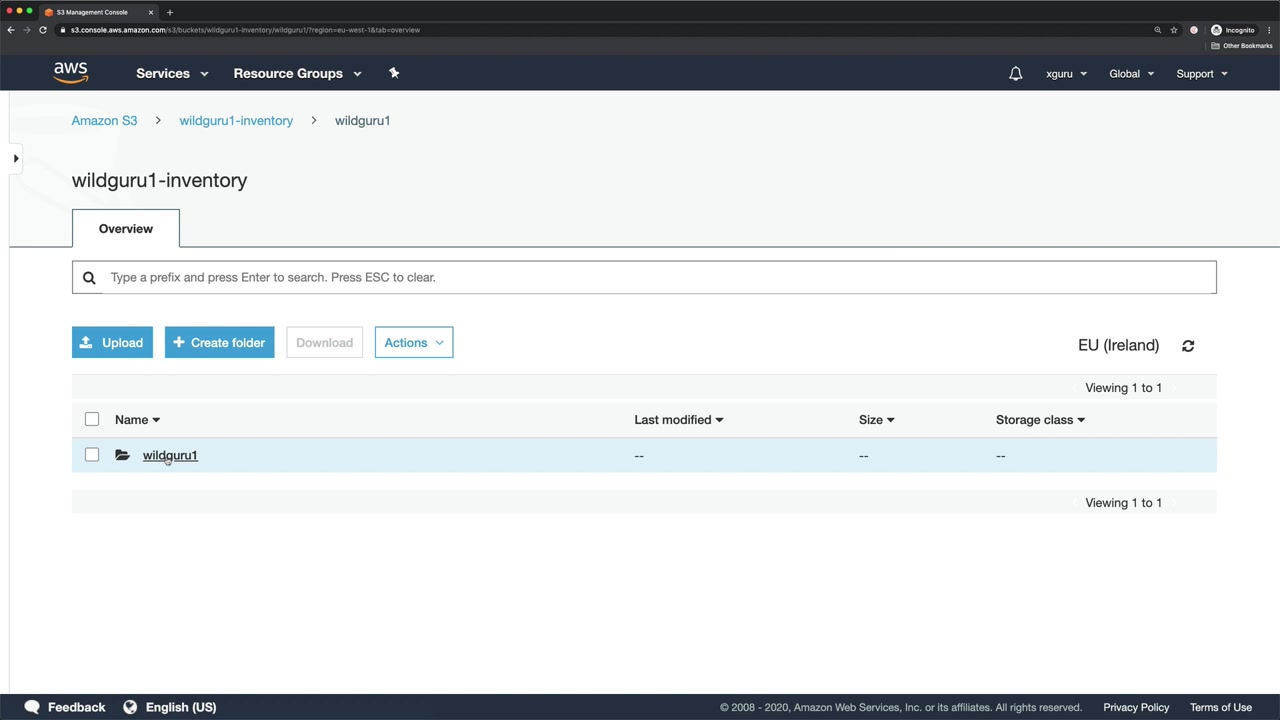Click the globe language icon
The height and width of the screenshot is (720, 1280).
[130, 707]
